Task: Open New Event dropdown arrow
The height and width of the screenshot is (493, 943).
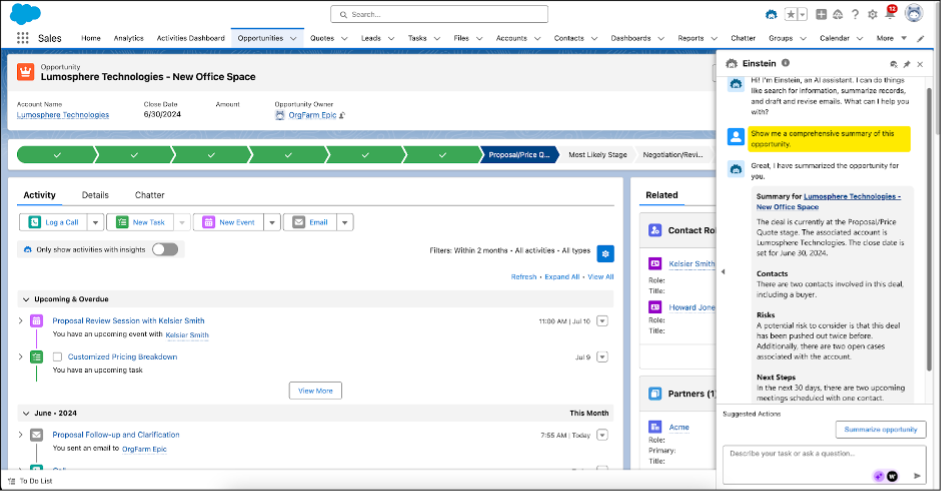Action: point(272,222)
